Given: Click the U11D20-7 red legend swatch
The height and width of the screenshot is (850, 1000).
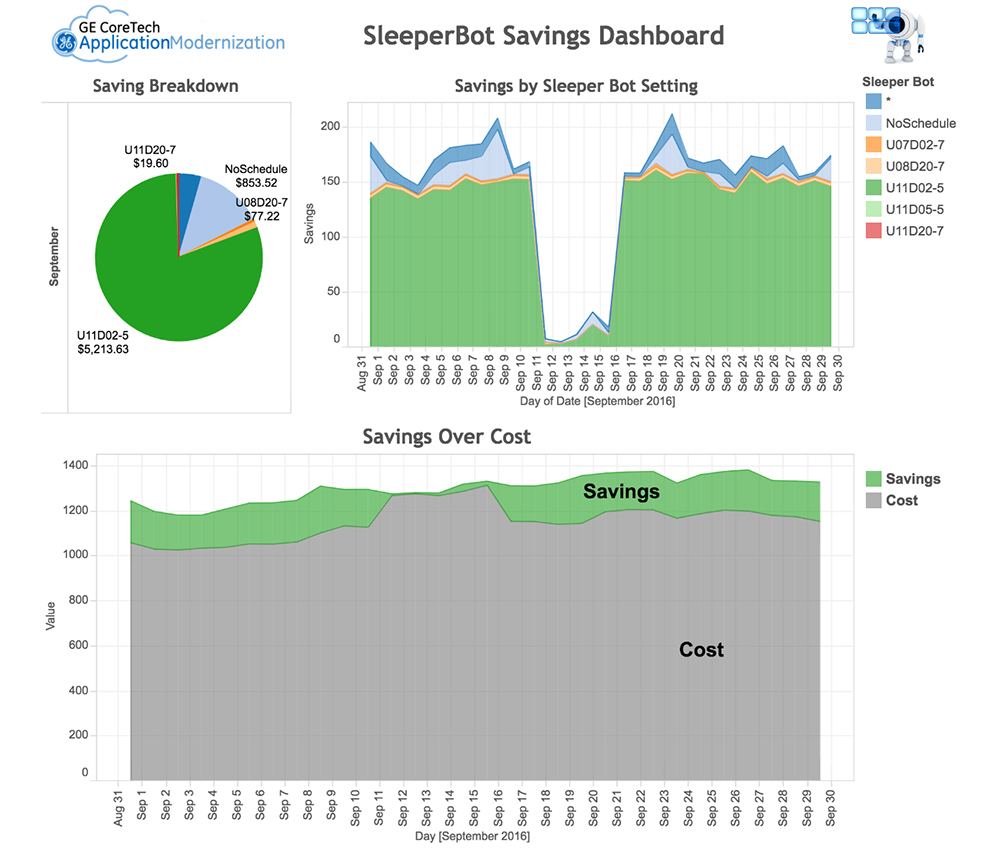Looking at the screenshot, I should (x=874, y=231).
